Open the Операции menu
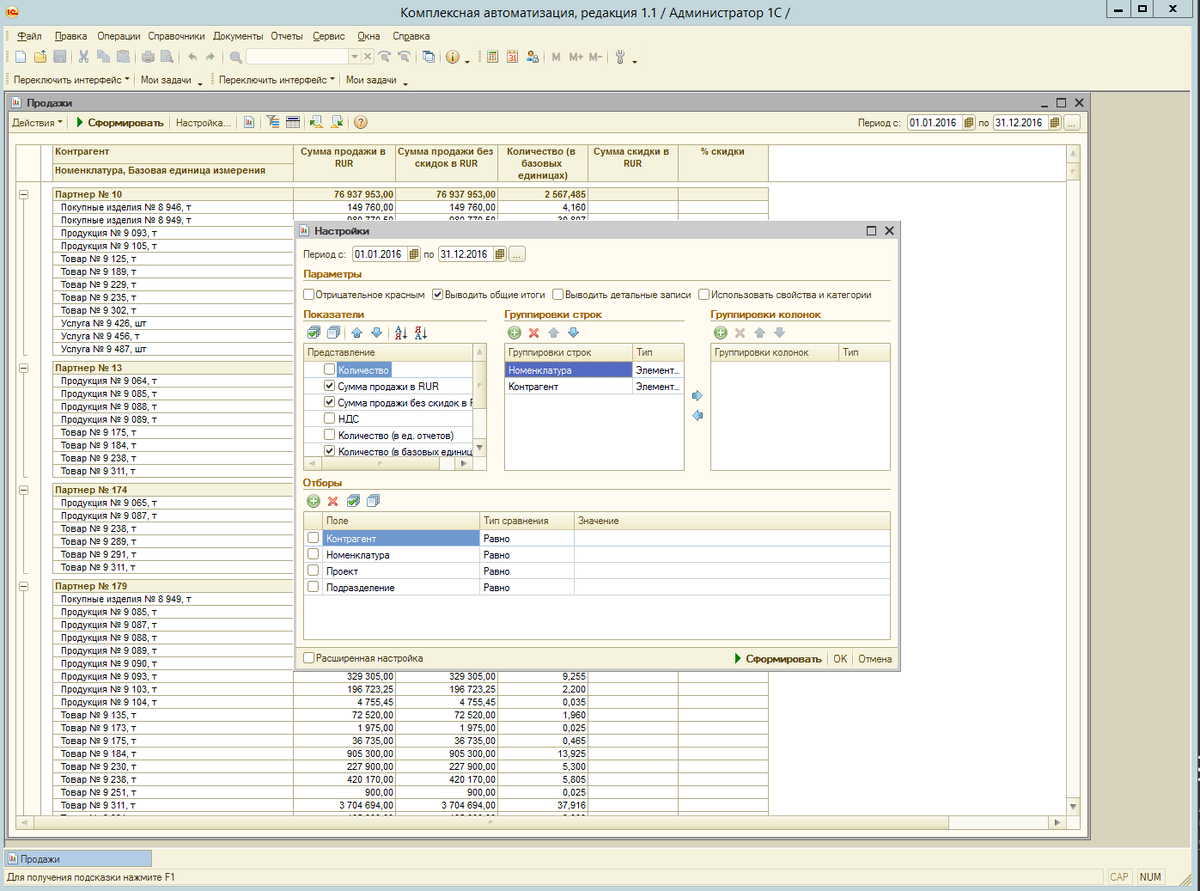Screen dimensions: 1200x891 (x=119, y=35)
